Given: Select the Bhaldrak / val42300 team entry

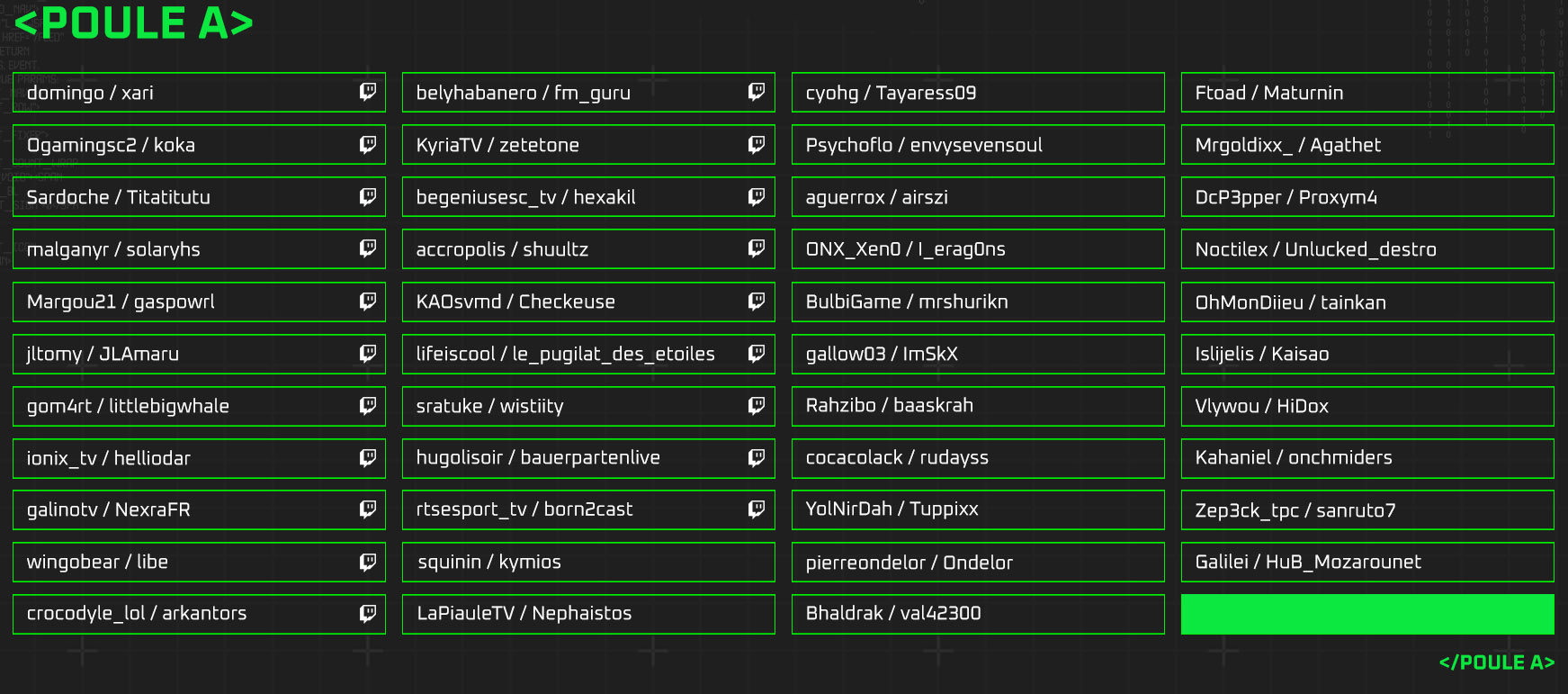Looking at the screenshot, I should coord(977,614).
